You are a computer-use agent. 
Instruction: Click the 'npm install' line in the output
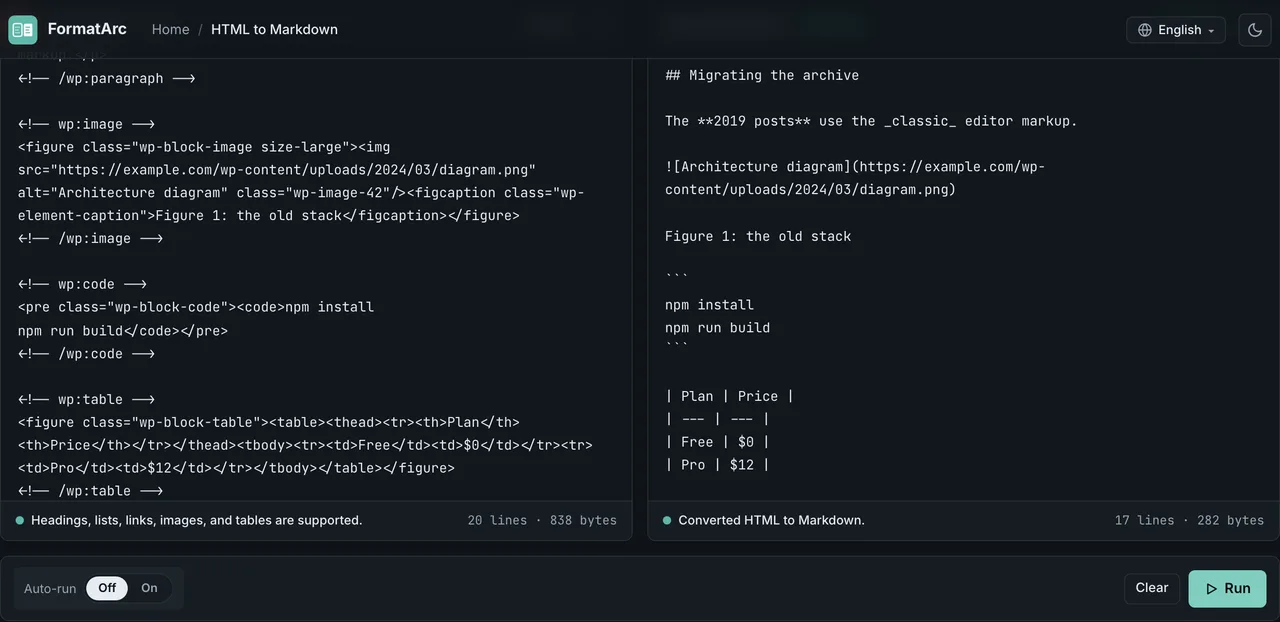[x=709, y=305]
